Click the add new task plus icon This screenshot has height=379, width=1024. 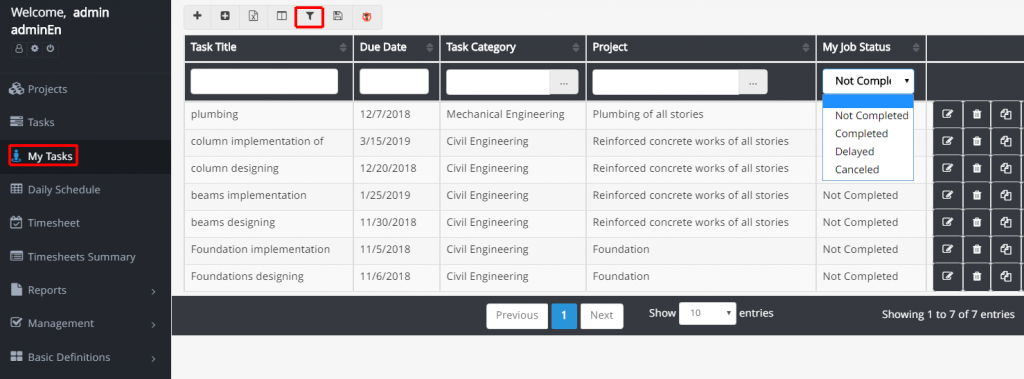(197, 16)
